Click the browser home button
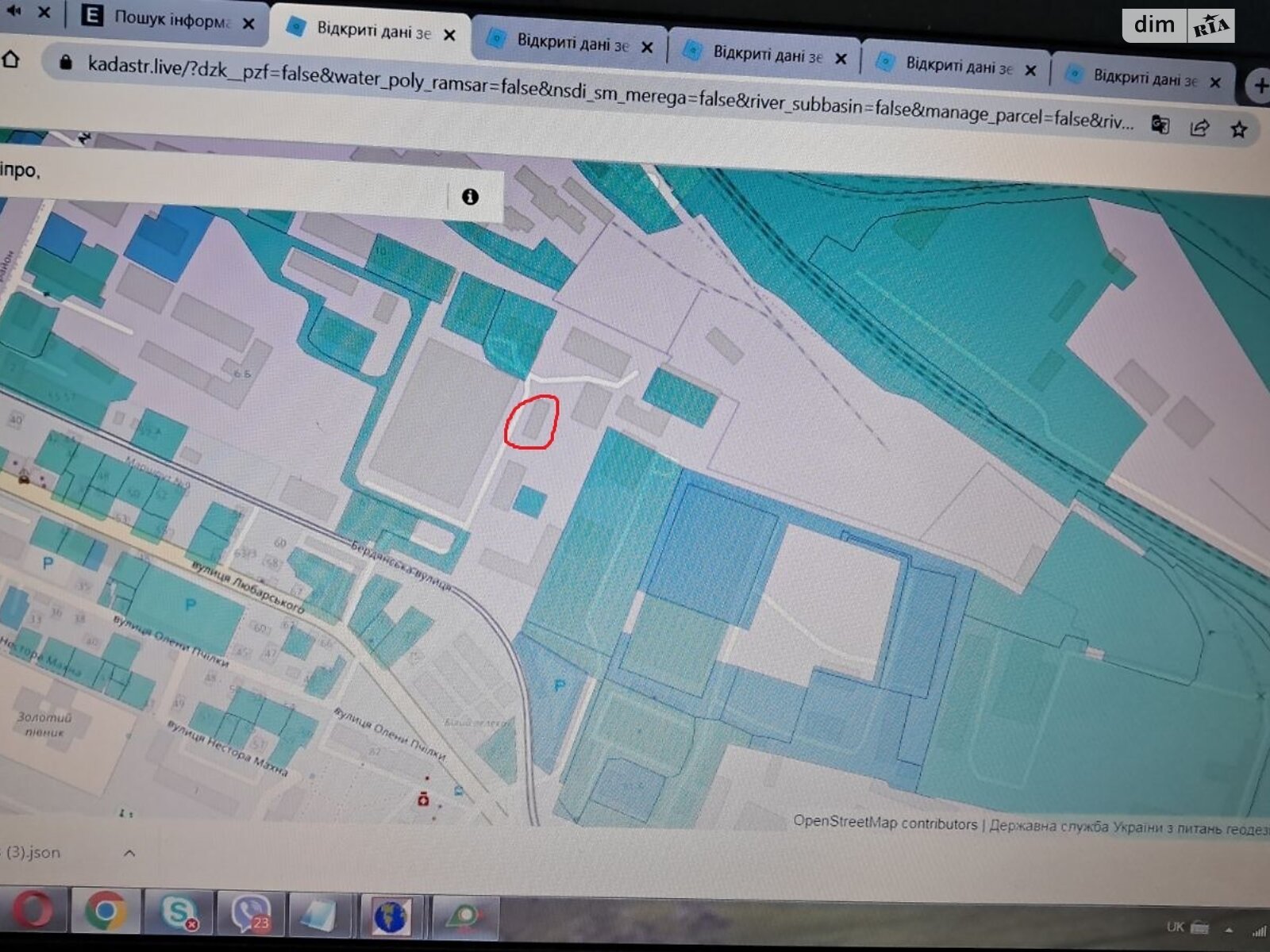Viewport: 1270px width, 952px height. [11, 59]
